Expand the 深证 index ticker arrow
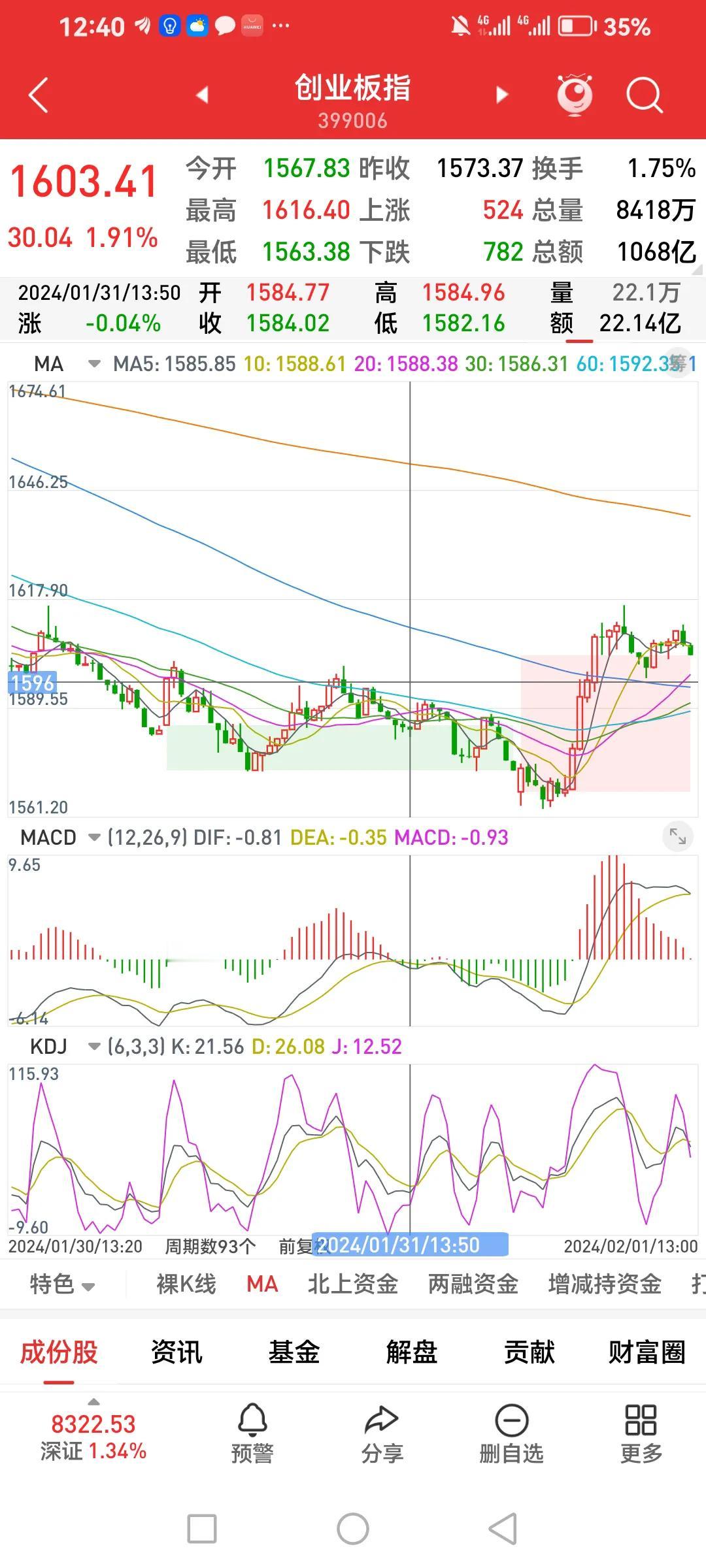The image size is (706, 1568). [x=93, y=1402]
